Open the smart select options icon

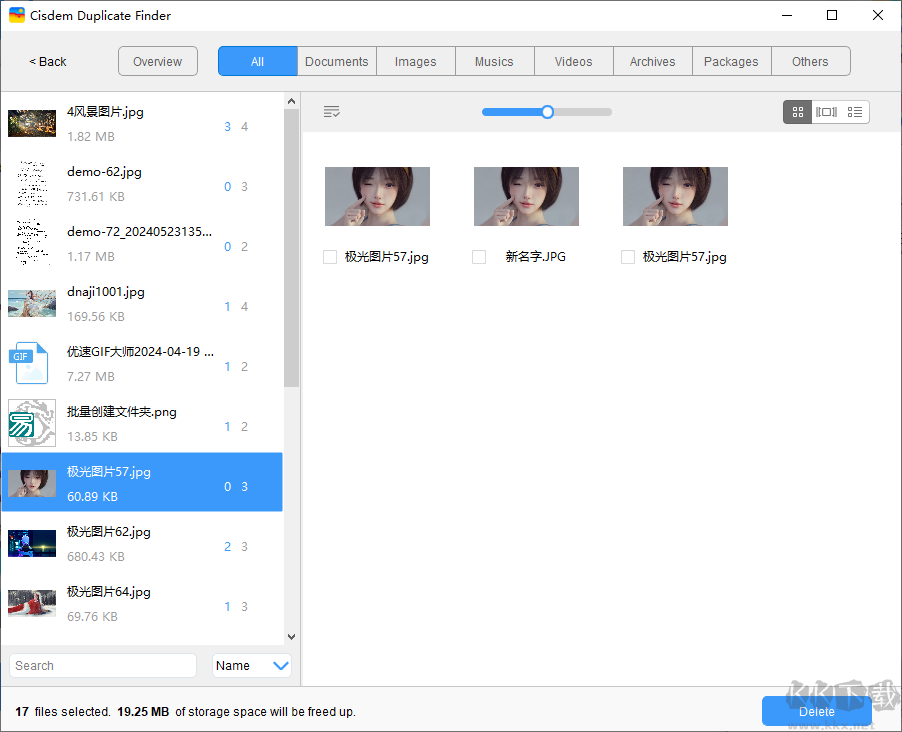coord(331,111)
